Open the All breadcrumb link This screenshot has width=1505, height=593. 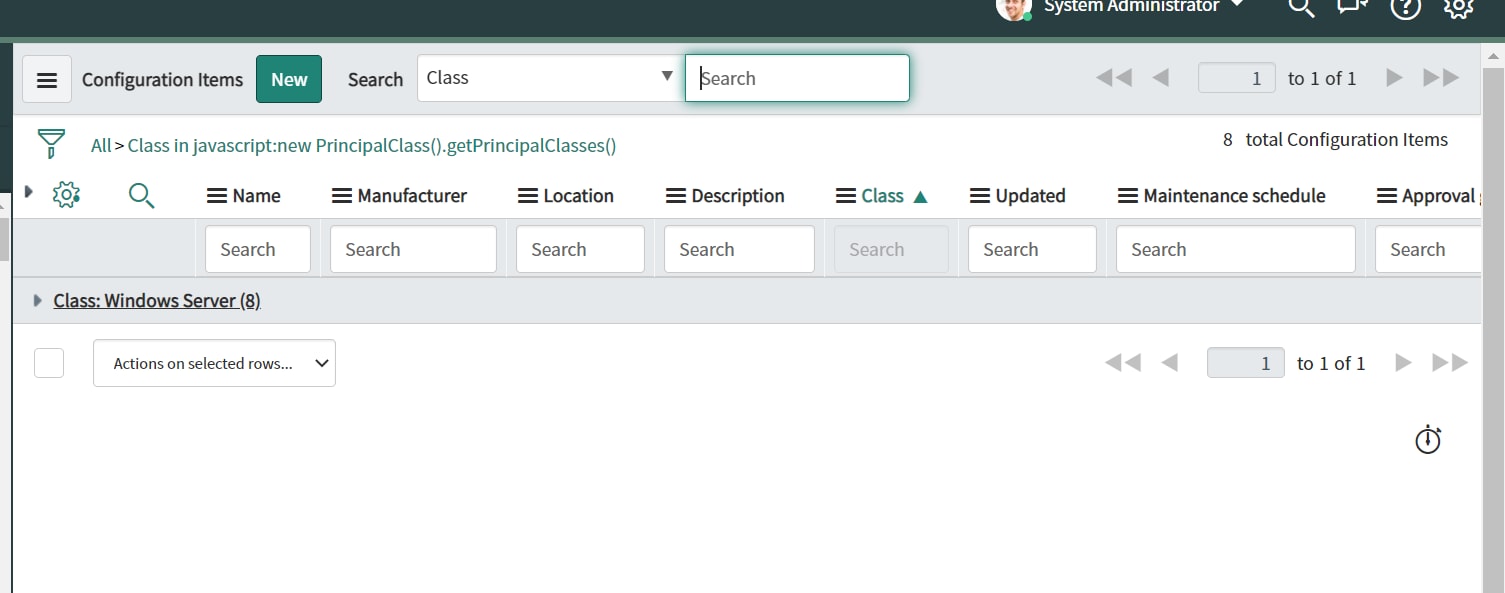pos(101,144)
